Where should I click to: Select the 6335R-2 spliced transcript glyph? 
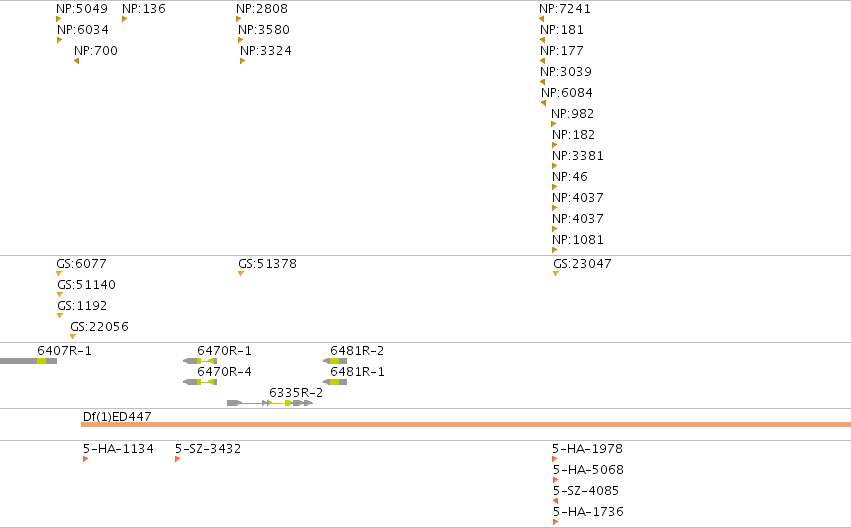270,403
